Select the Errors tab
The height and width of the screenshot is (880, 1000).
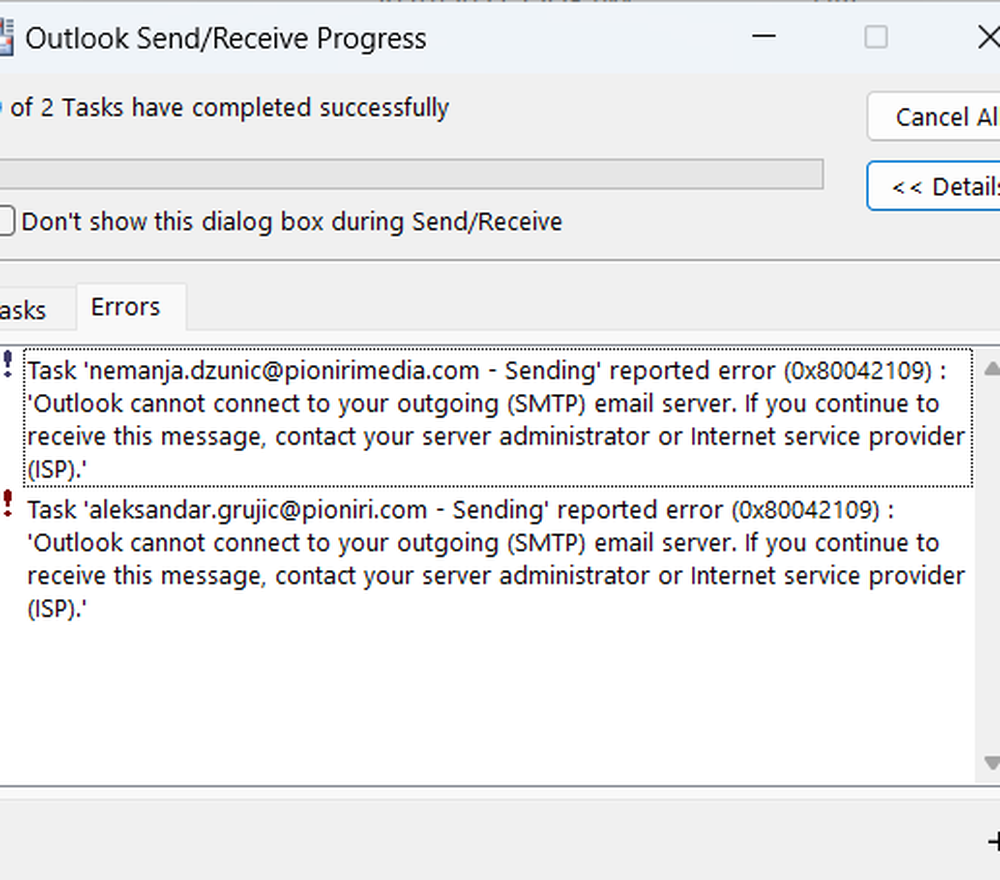point(126,308)
